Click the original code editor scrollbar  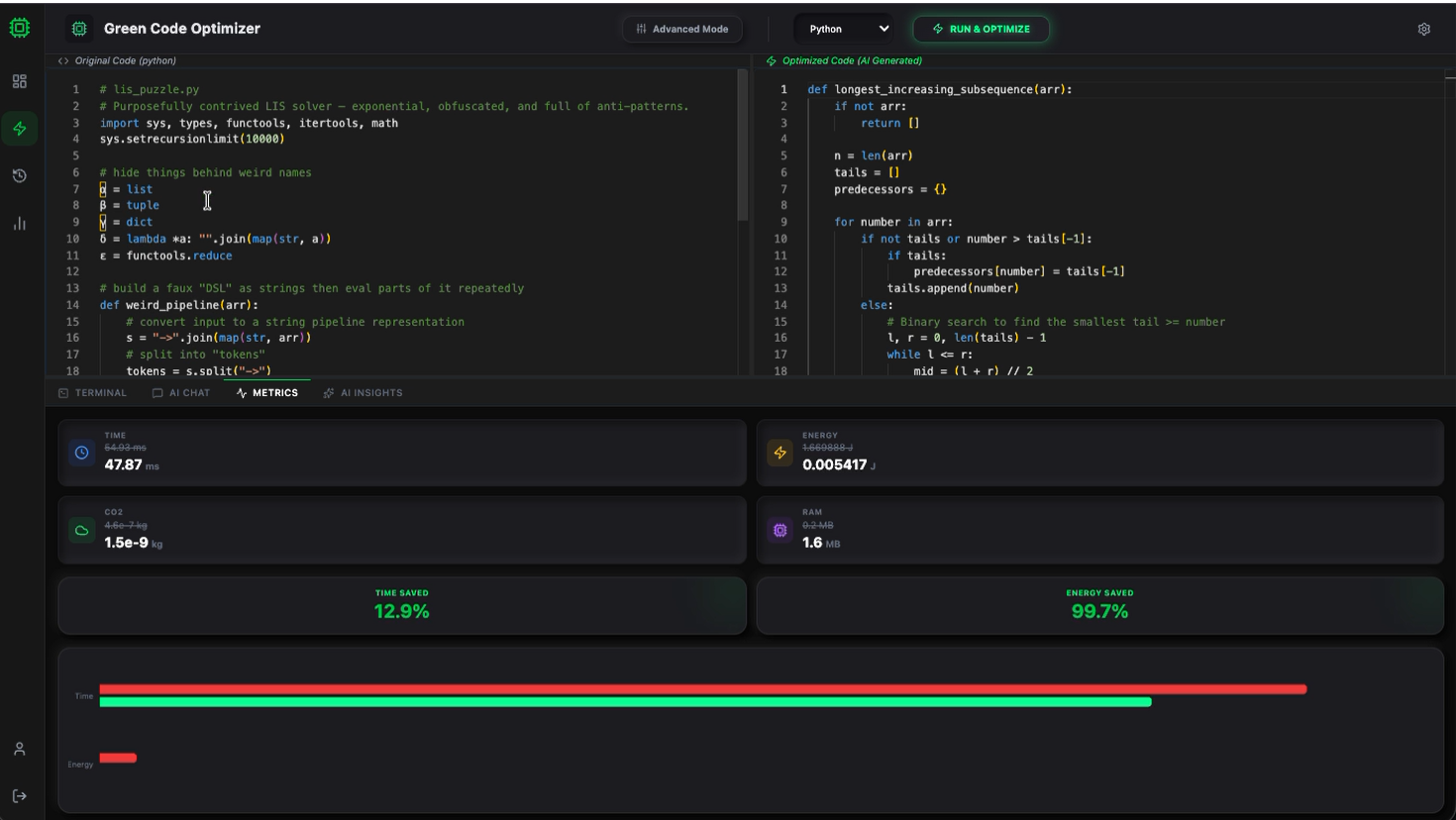pyautogui.click(x=743, y=146)
